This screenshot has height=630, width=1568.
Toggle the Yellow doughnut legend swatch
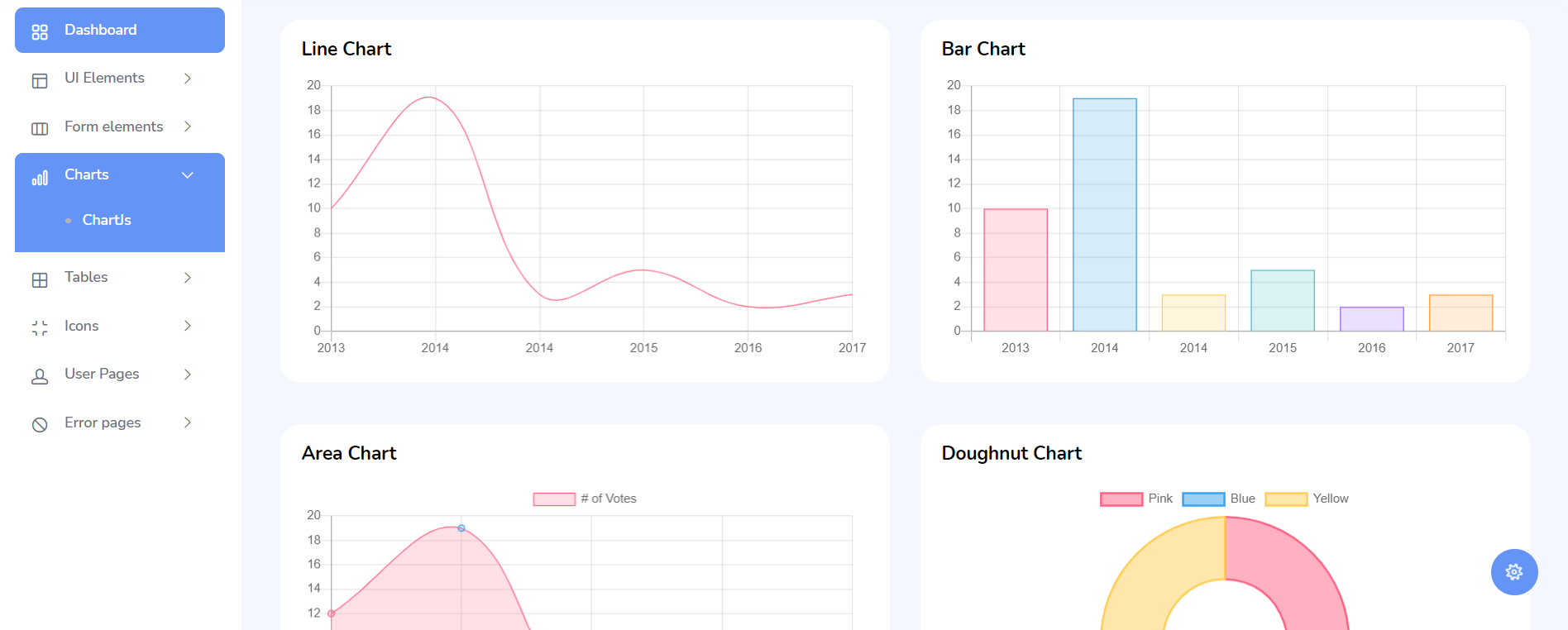pyautogui.click(x=1286, y=499)
